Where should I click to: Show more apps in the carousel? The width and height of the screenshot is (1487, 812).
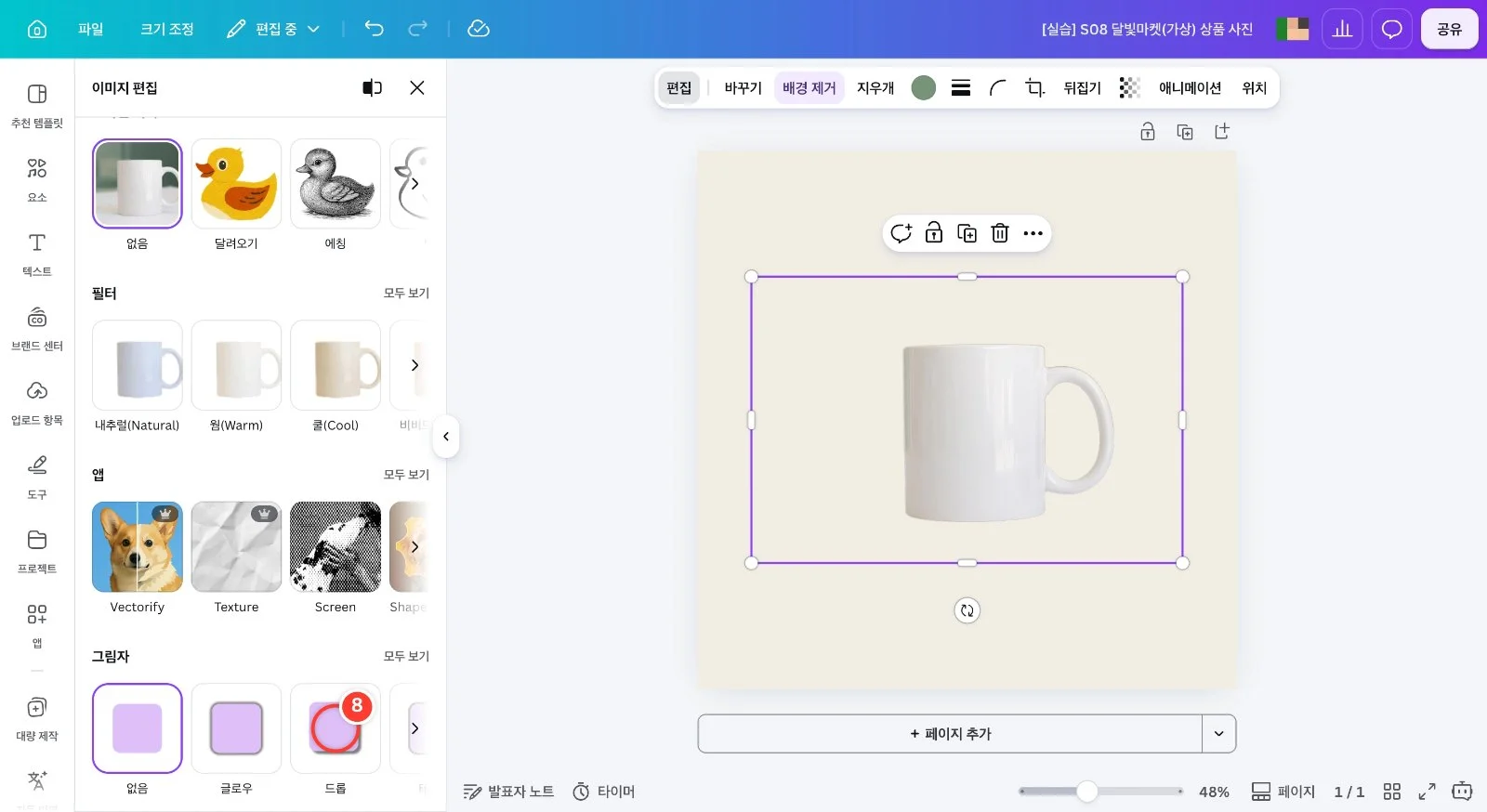(415, 547)
